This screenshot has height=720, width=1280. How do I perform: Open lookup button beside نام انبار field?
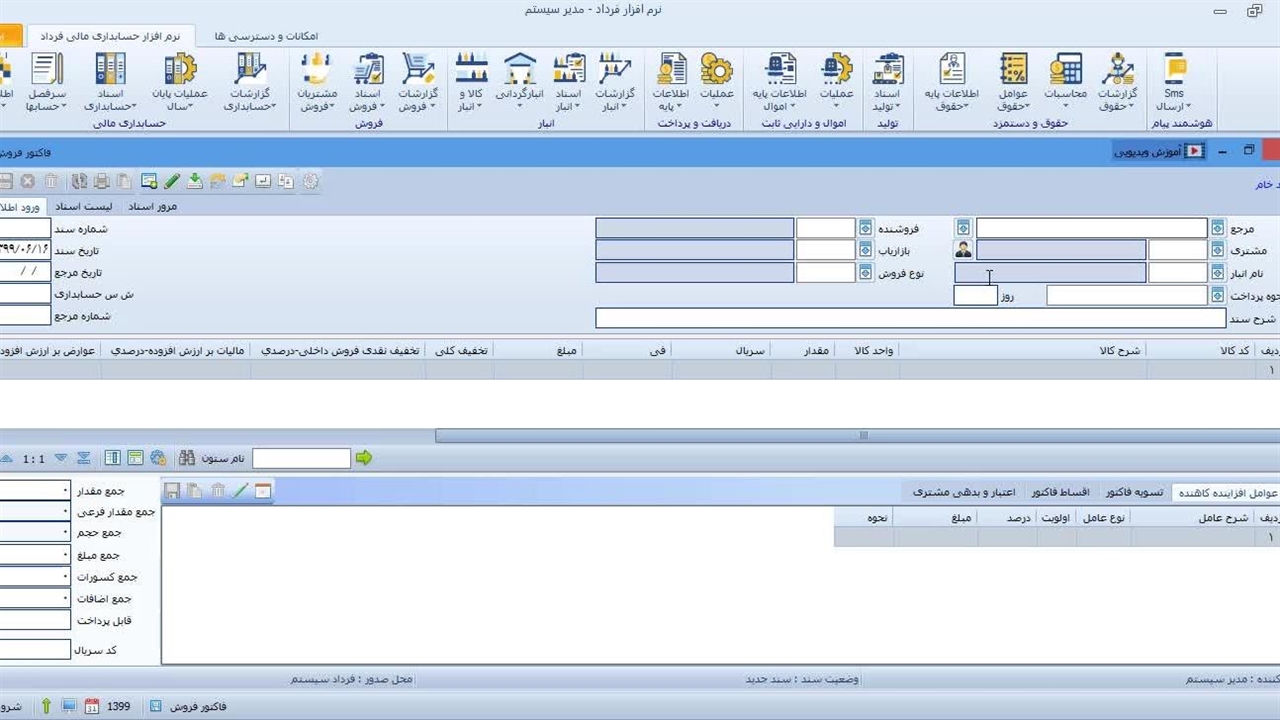(x=1217, y=273)
